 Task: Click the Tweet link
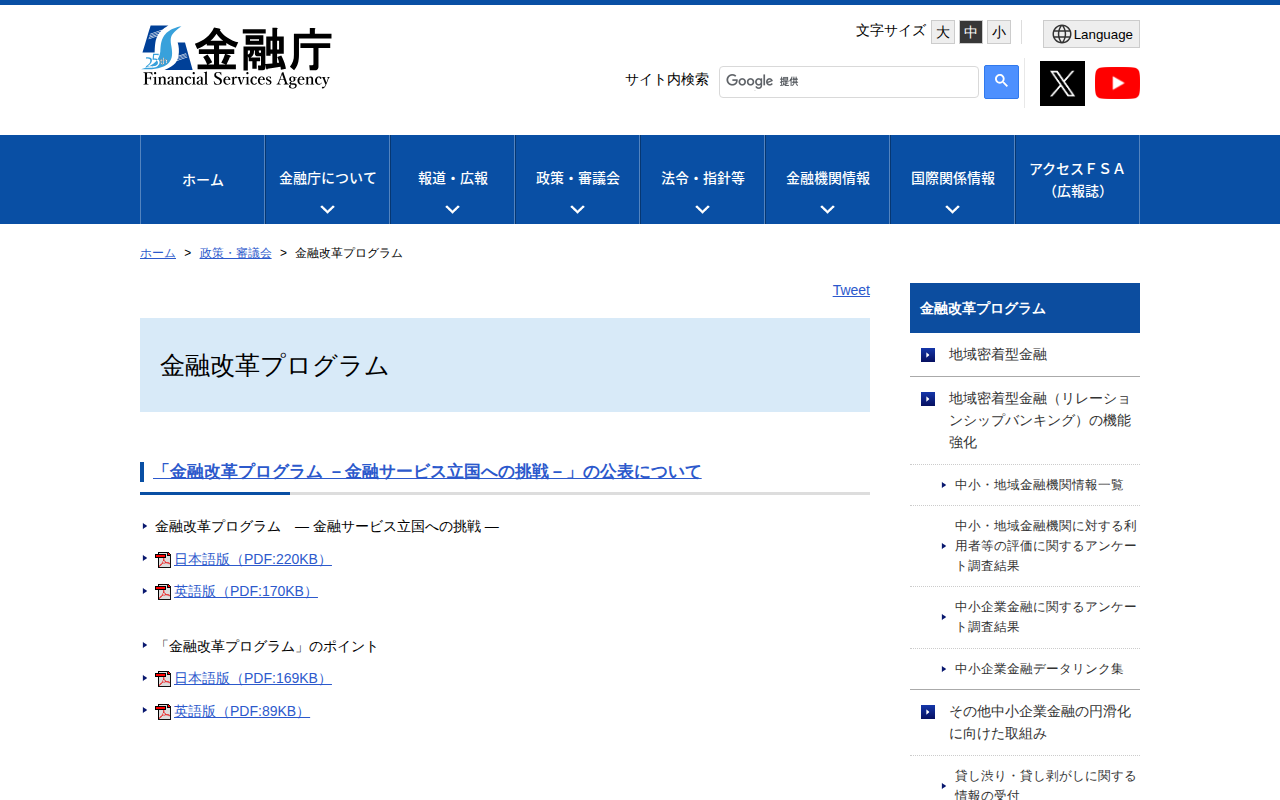[x=851, y=290]
